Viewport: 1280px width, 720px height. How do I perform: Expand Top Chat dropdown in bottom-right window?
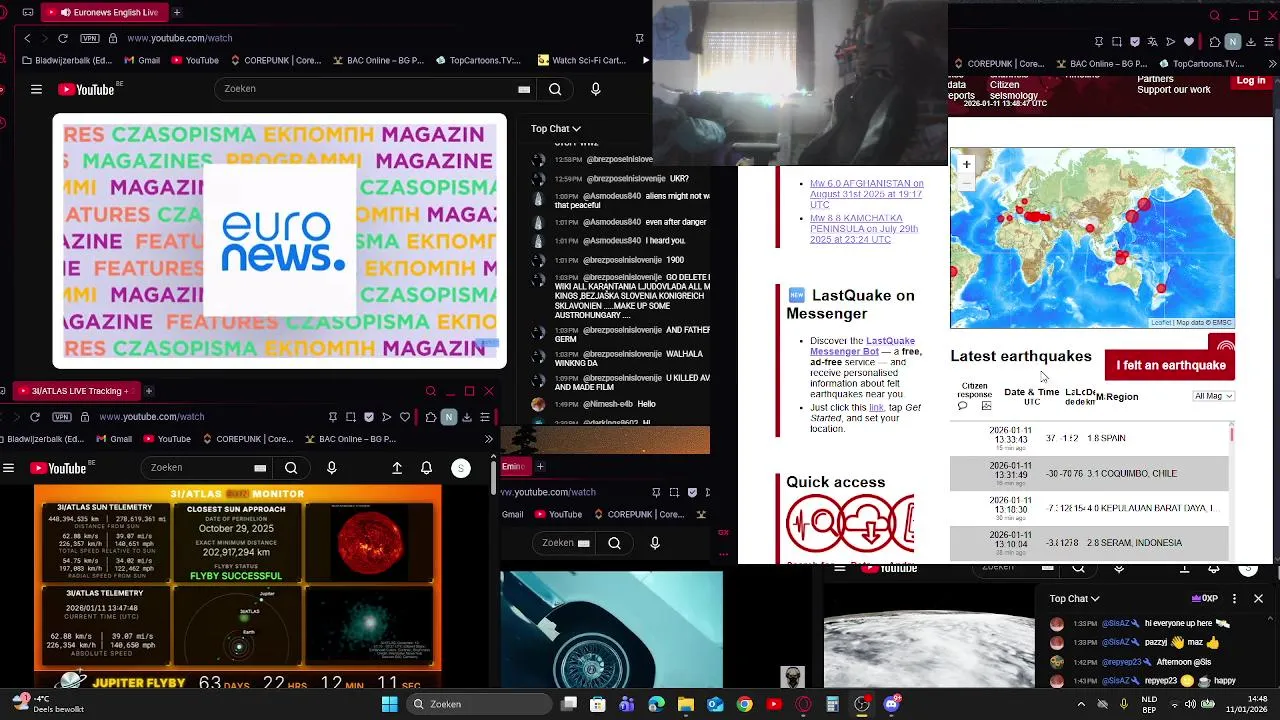[x=1075, y=598]
